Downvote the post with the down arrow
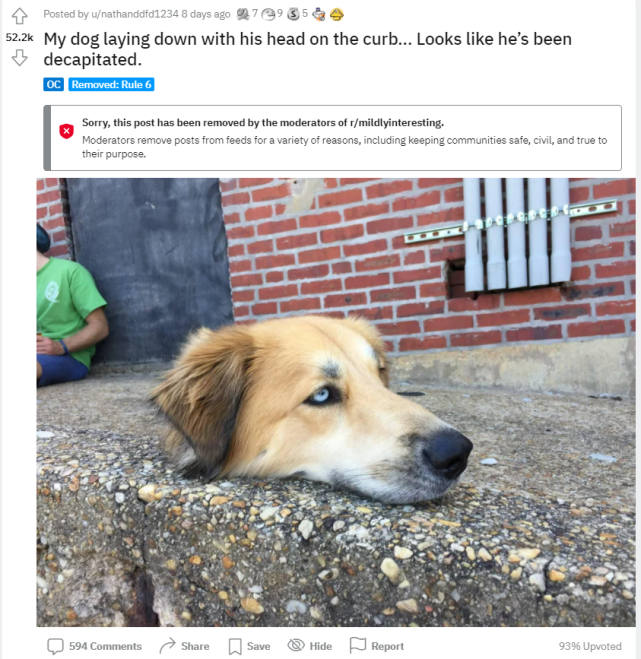Viewport: 641px width, 659px height. 19,58
